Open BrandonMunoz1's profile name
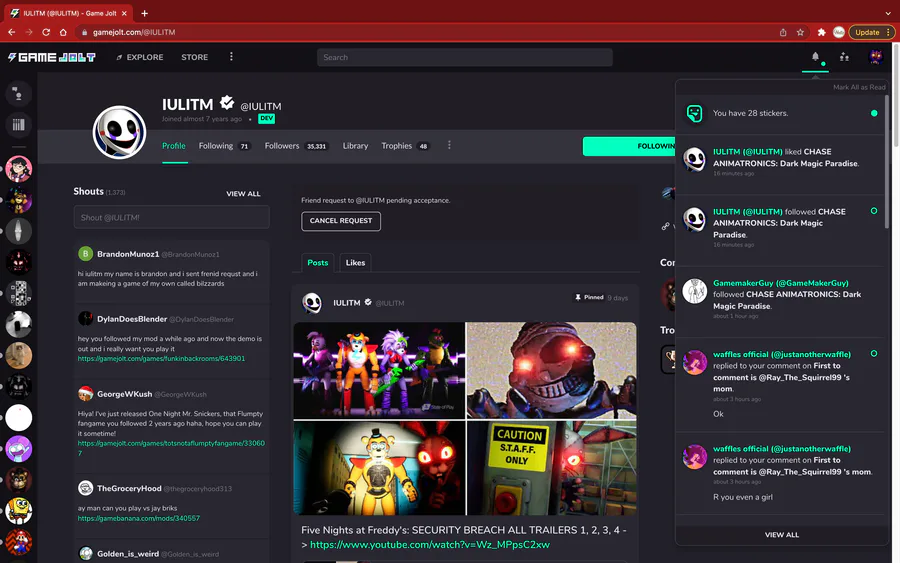900x563 pixels. pyautogui.click(x=128, y=254)
